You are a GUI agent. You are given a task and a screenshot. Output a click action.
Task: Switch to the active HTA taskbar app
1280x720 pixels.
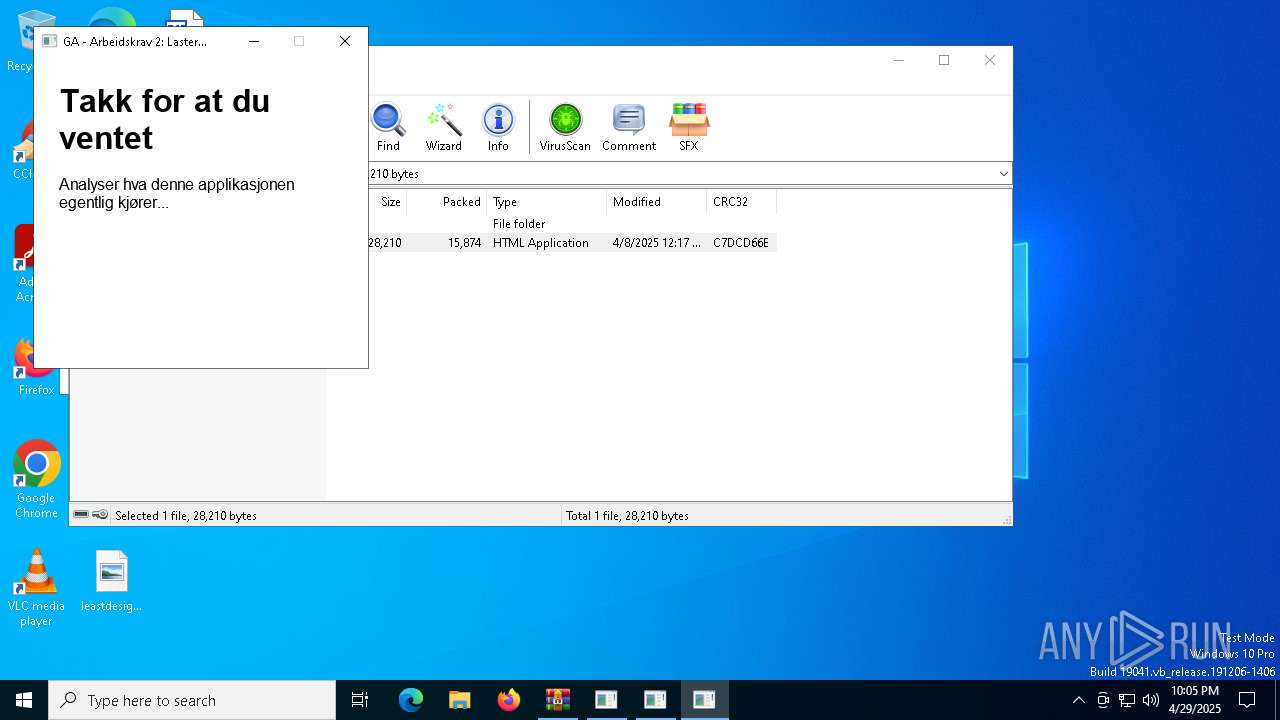coord(704,700)
